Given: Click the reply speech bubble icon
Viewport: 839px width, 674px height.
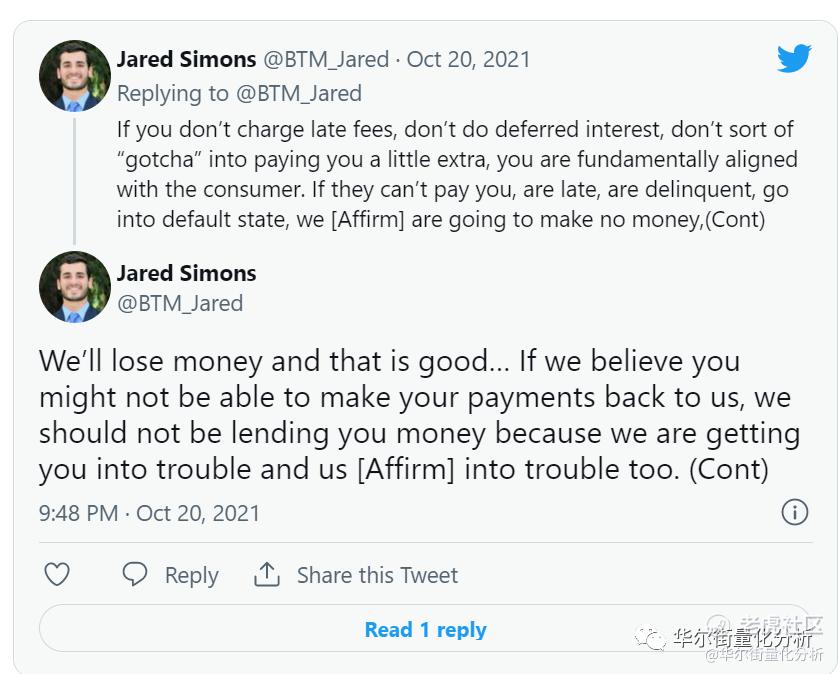Looking at the screenshot, I should click(x=135, y=575).
